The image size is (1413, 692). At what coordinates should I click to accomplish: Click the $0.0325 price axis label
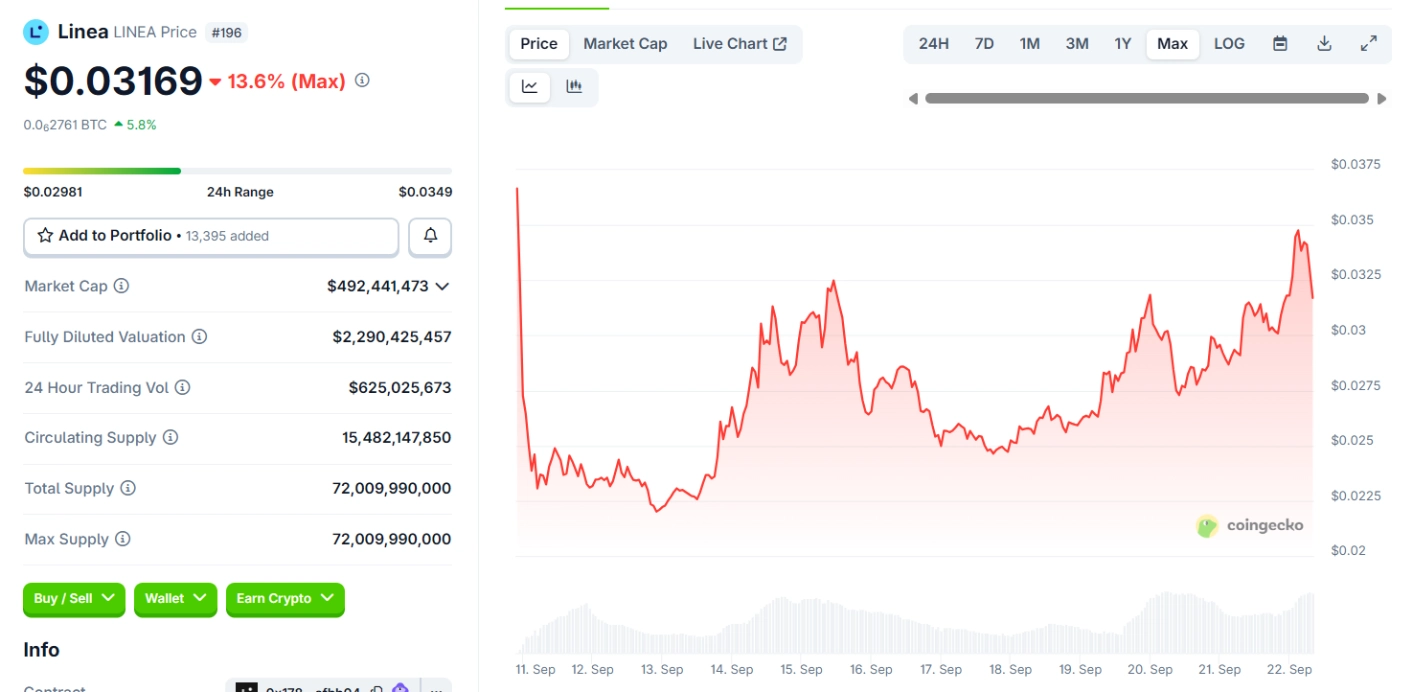pyautogui.click(x=1356, y=274)
